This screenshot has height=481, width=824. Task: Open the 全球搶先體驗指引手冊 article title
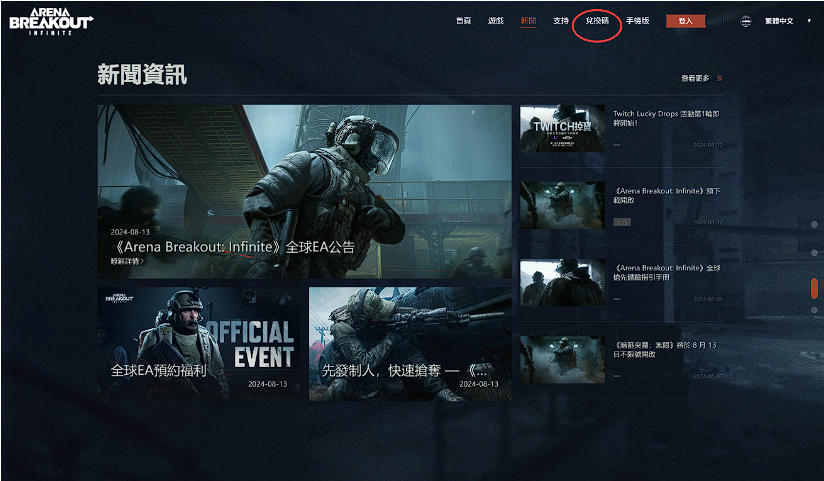coord(666,272)
